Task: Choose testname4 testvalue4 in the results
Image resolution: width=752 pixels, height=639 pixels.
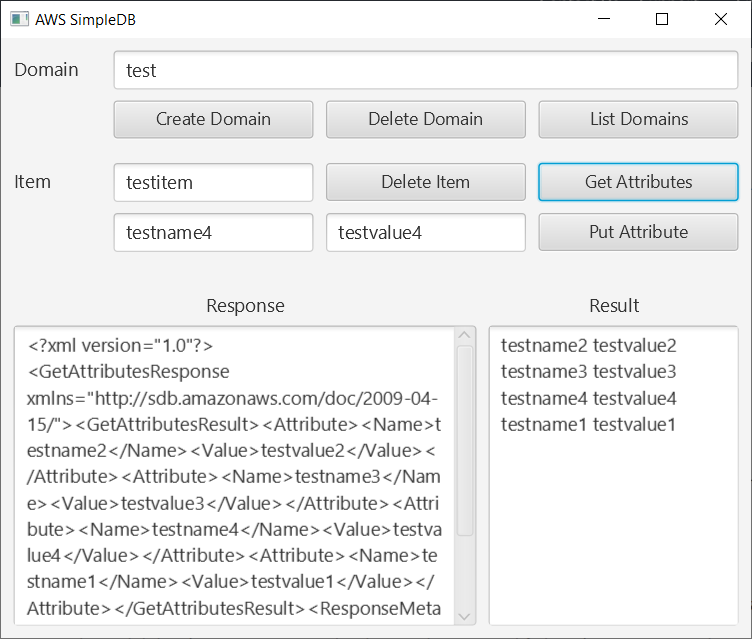Action: pyautogui.click(x=589, y=398)
